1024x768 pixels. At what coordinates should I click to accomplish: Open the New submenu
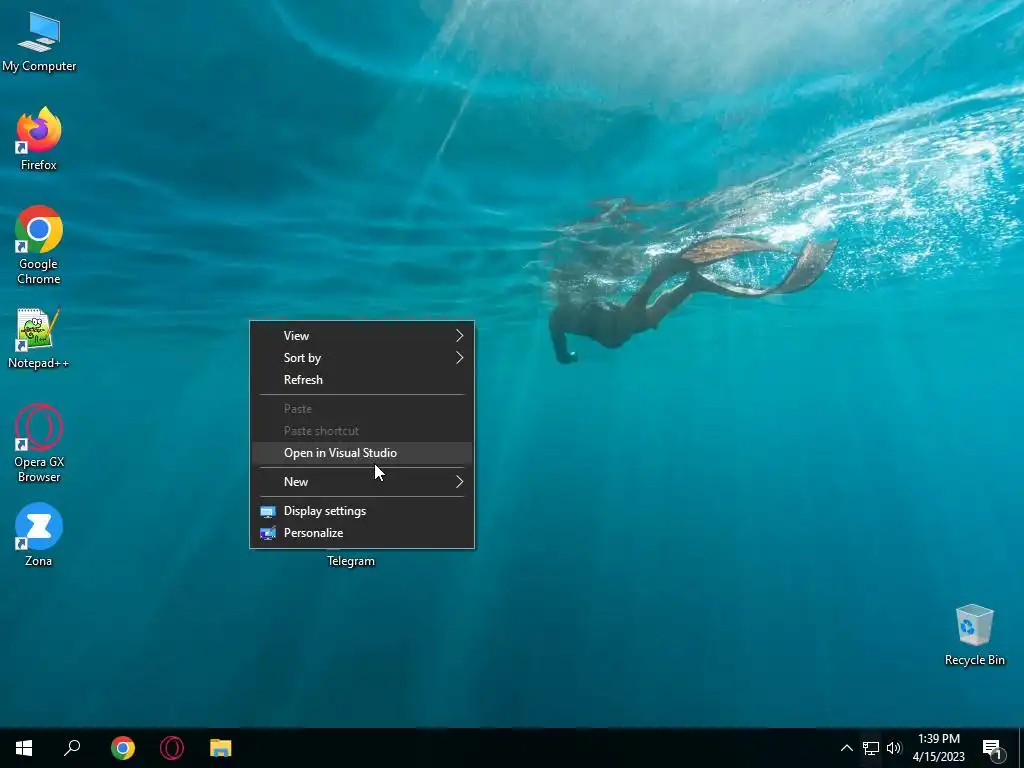click(362, 482)
